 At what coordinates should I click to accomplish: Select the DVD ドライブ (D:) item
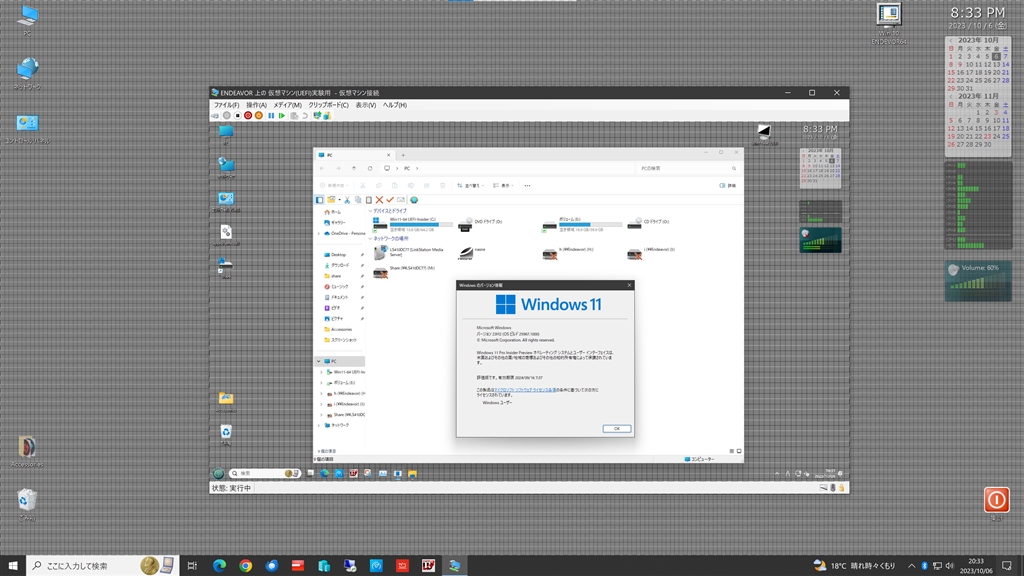tap(481, 224)
